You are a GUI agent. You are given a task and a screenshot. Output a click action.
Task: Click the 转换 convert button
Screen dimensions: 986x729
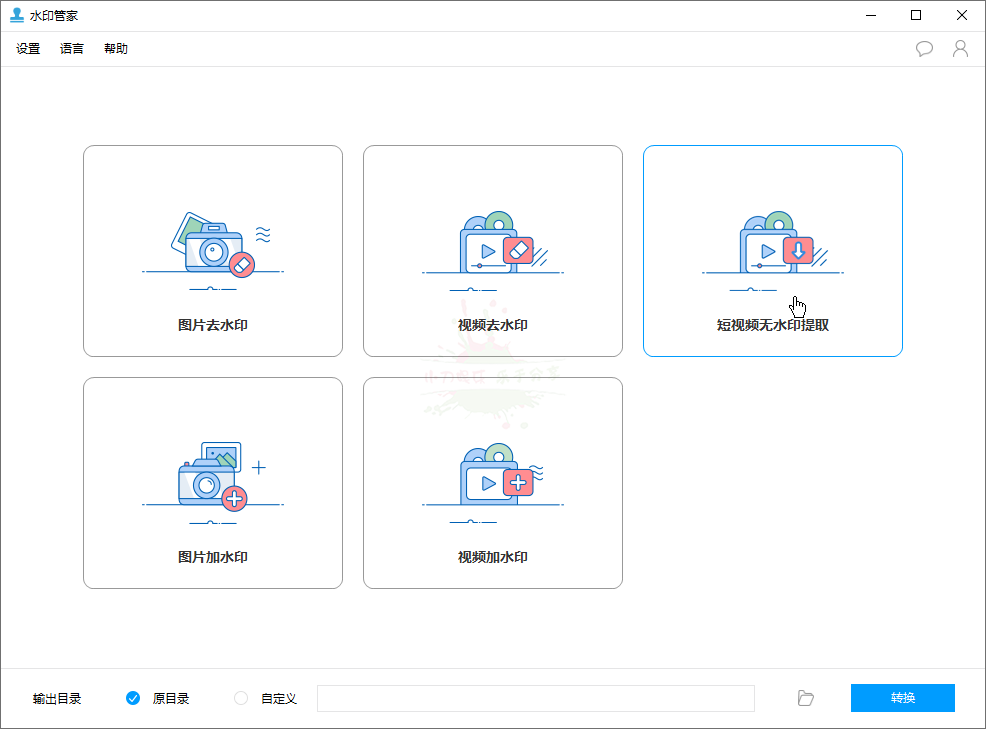click(902, 698)
